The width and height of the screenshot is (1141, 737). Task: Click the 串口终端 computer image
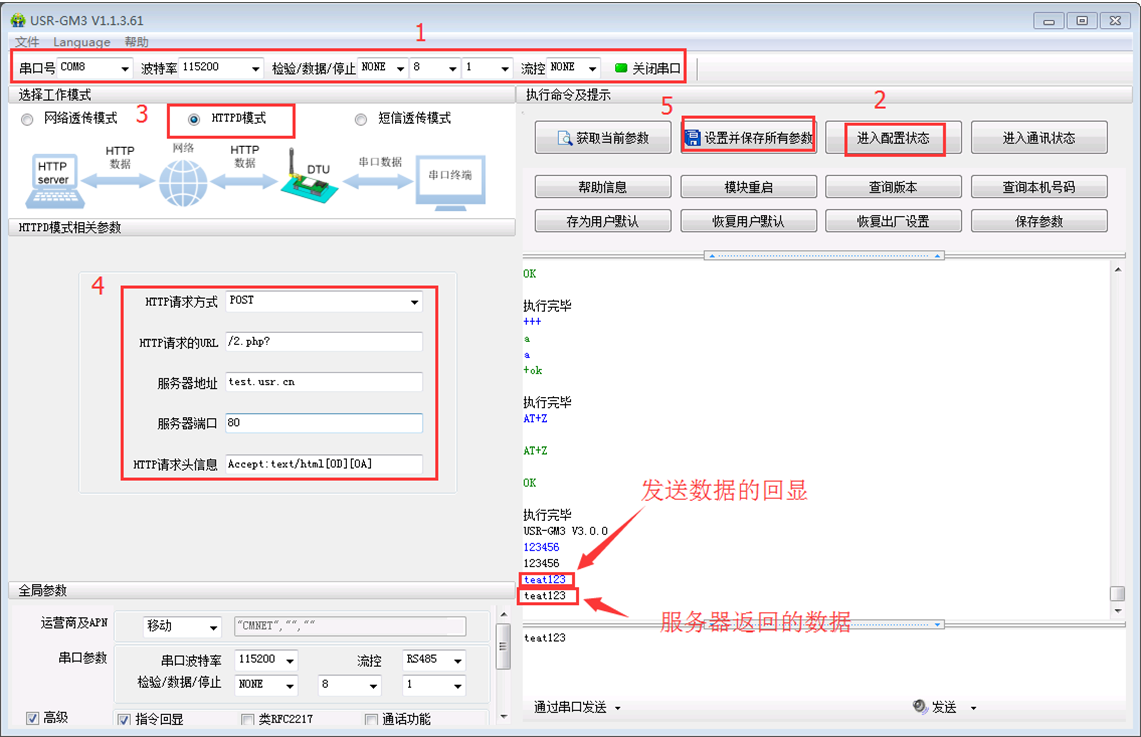tap(449, 180)
